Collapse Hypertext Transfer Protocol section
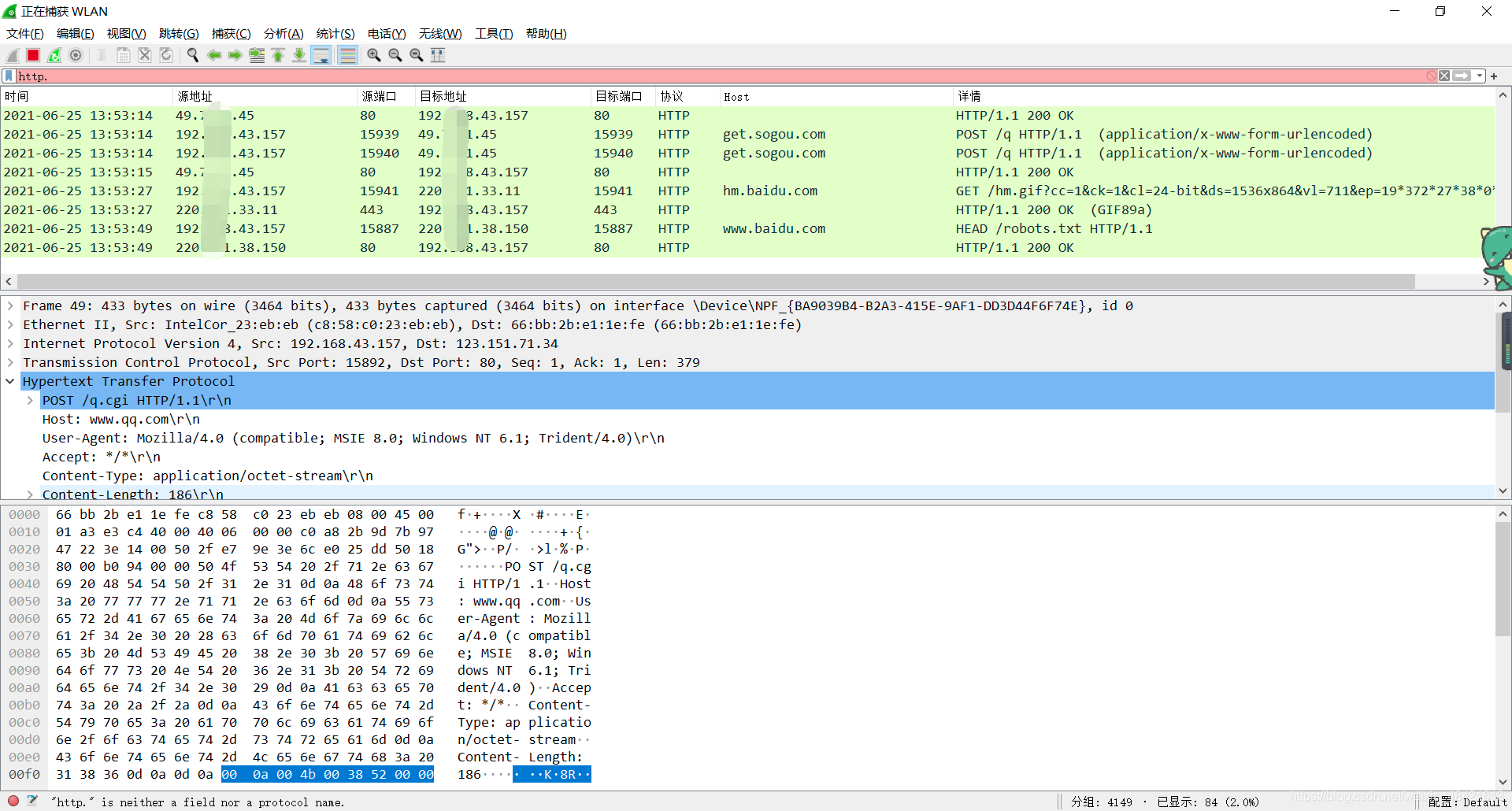 click(10, 381)
